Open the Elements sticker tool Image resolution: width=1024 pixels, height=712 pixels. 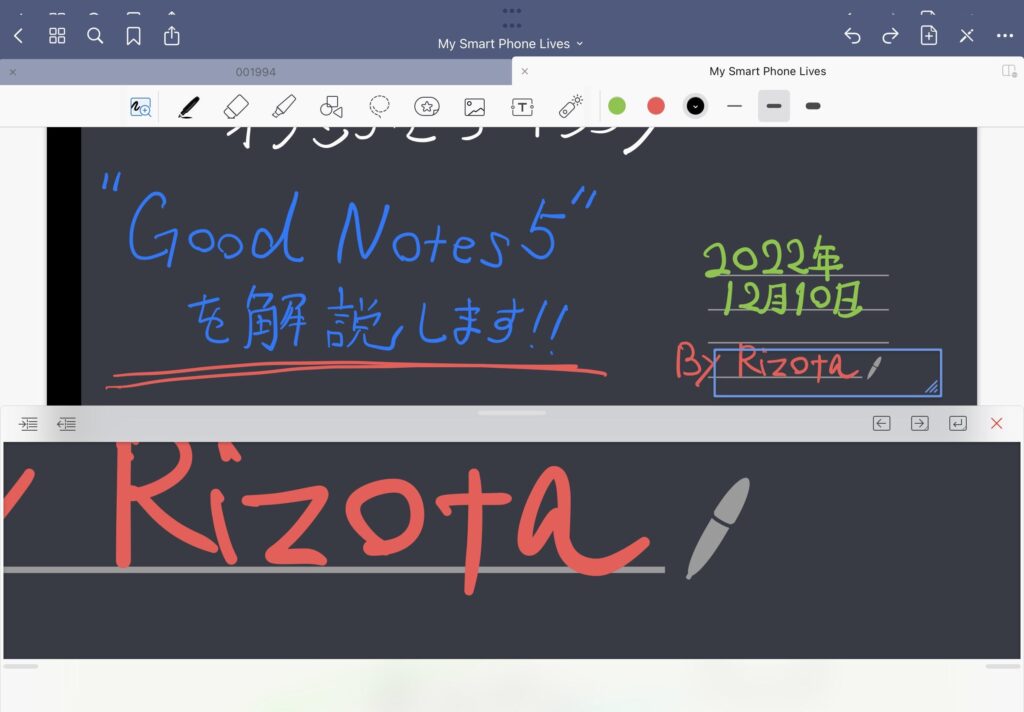click(x=427, y=106)
